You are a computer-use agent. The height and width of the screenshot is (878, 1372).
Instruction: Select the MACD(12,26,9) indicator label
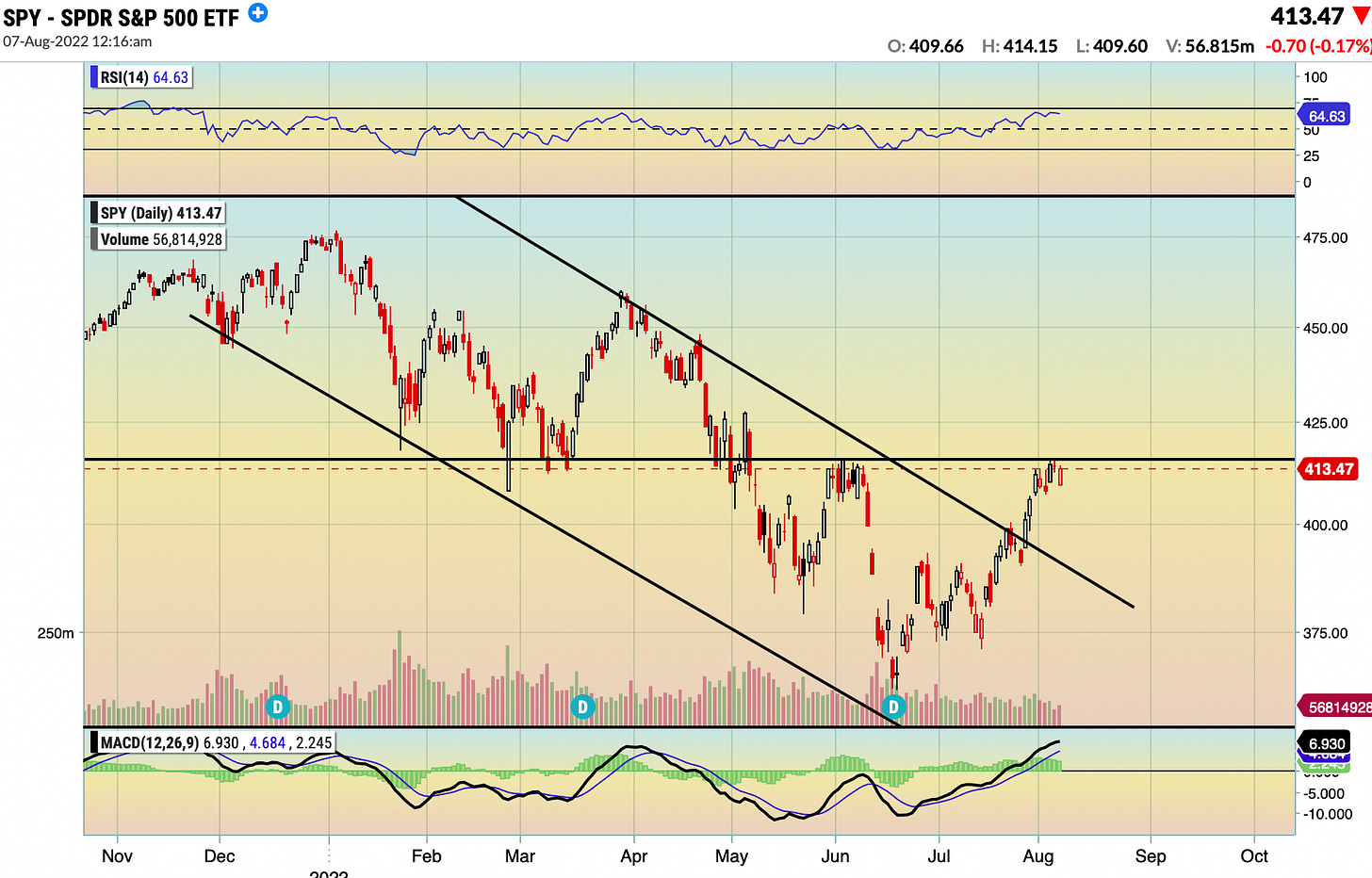213,742
